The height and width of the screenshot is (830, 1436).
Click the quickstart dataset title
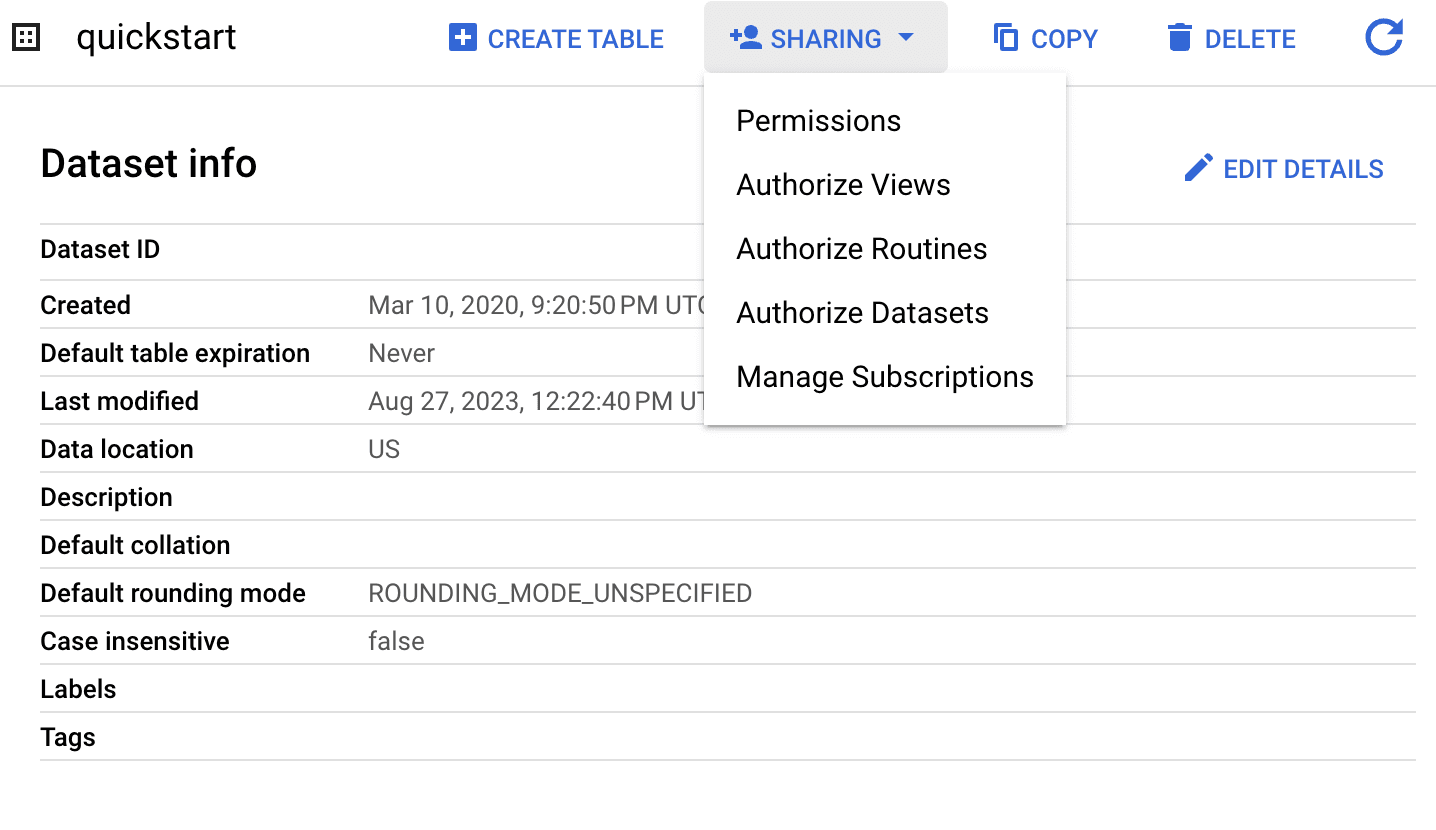[x=157, y=38]
